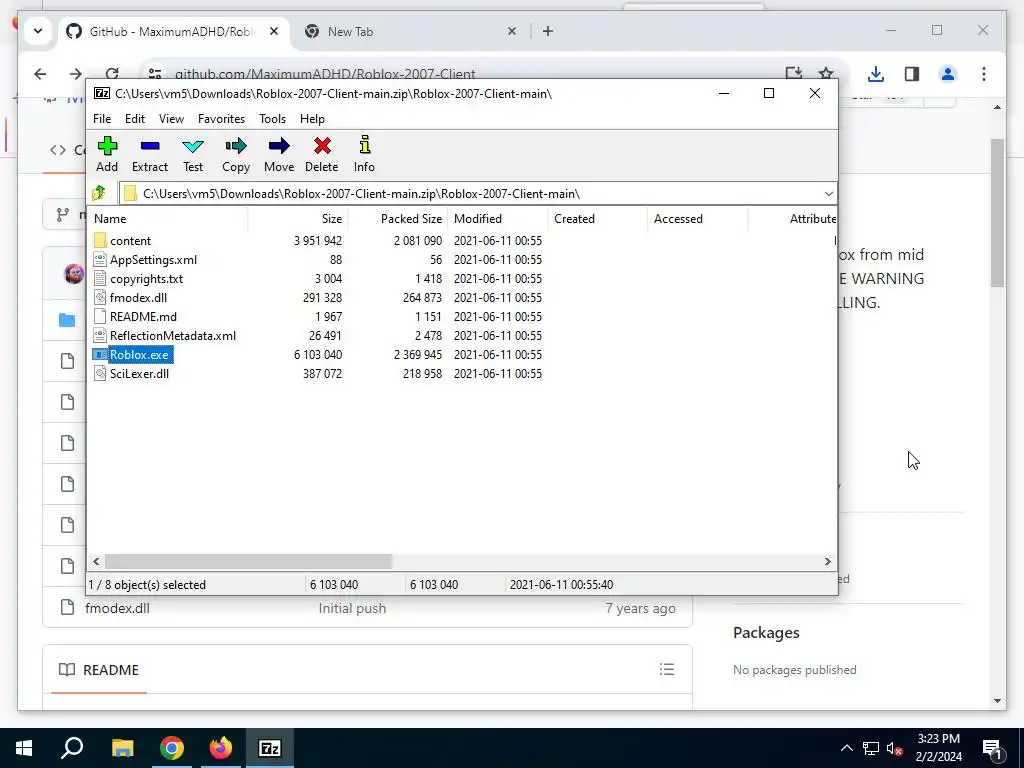This screenshot has height=768, width=1024.
Task: Open the Help menu
Action: [312, 119]
